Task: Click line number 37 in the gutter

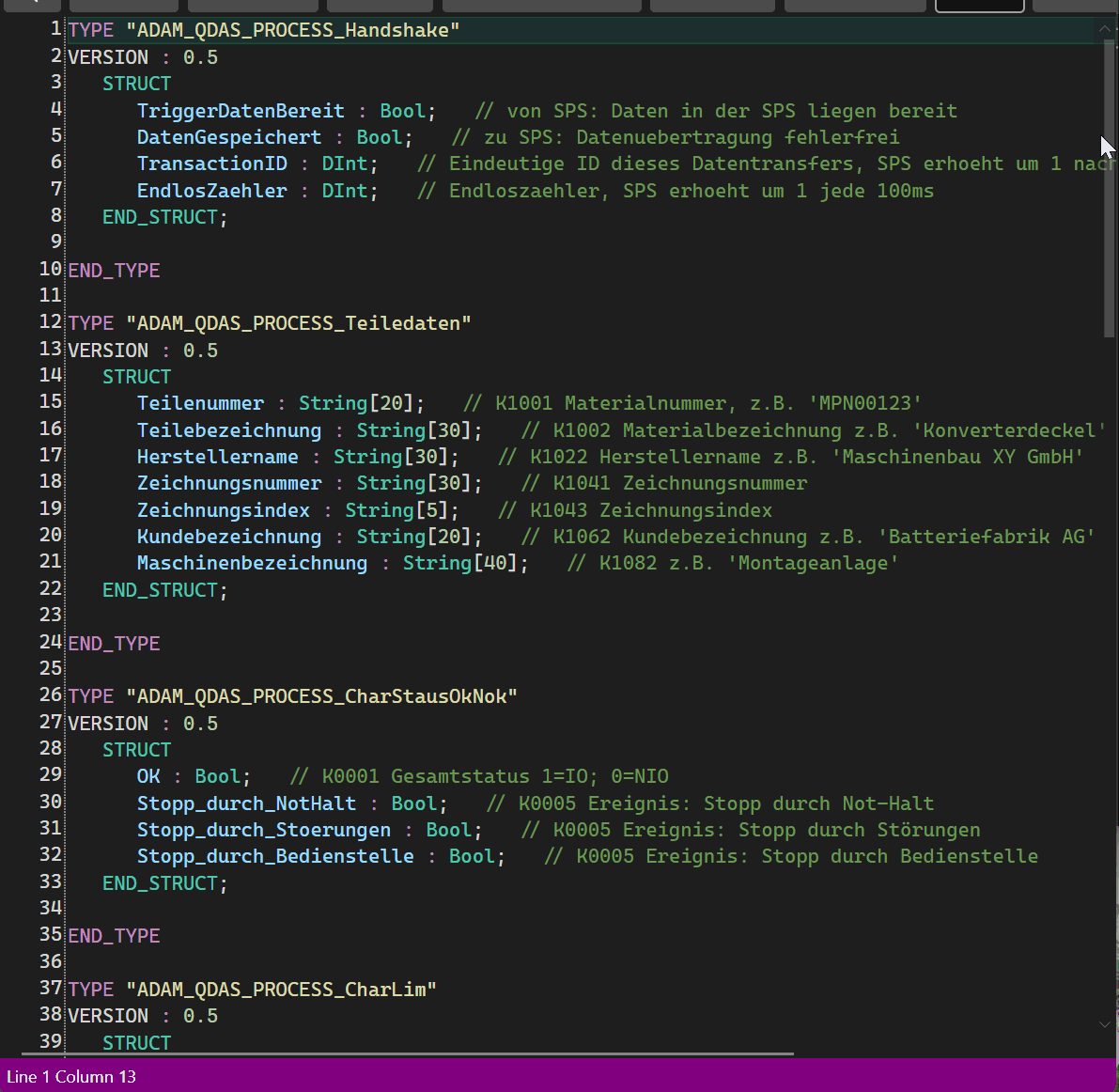Action: pyautogui.click(x=51, y=989)
